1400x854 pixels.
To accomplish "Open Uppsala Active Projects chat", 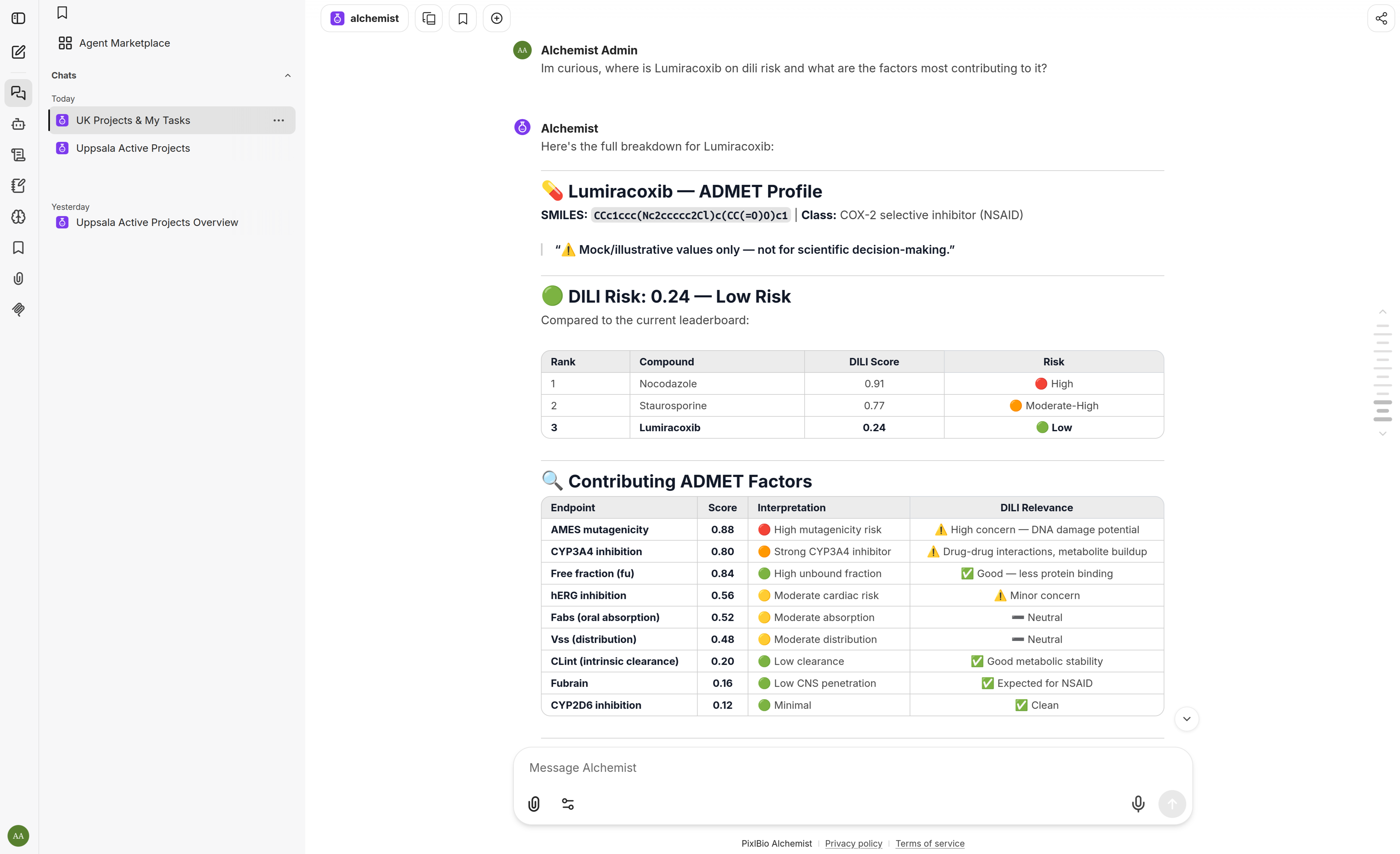I will click(172, 148).
